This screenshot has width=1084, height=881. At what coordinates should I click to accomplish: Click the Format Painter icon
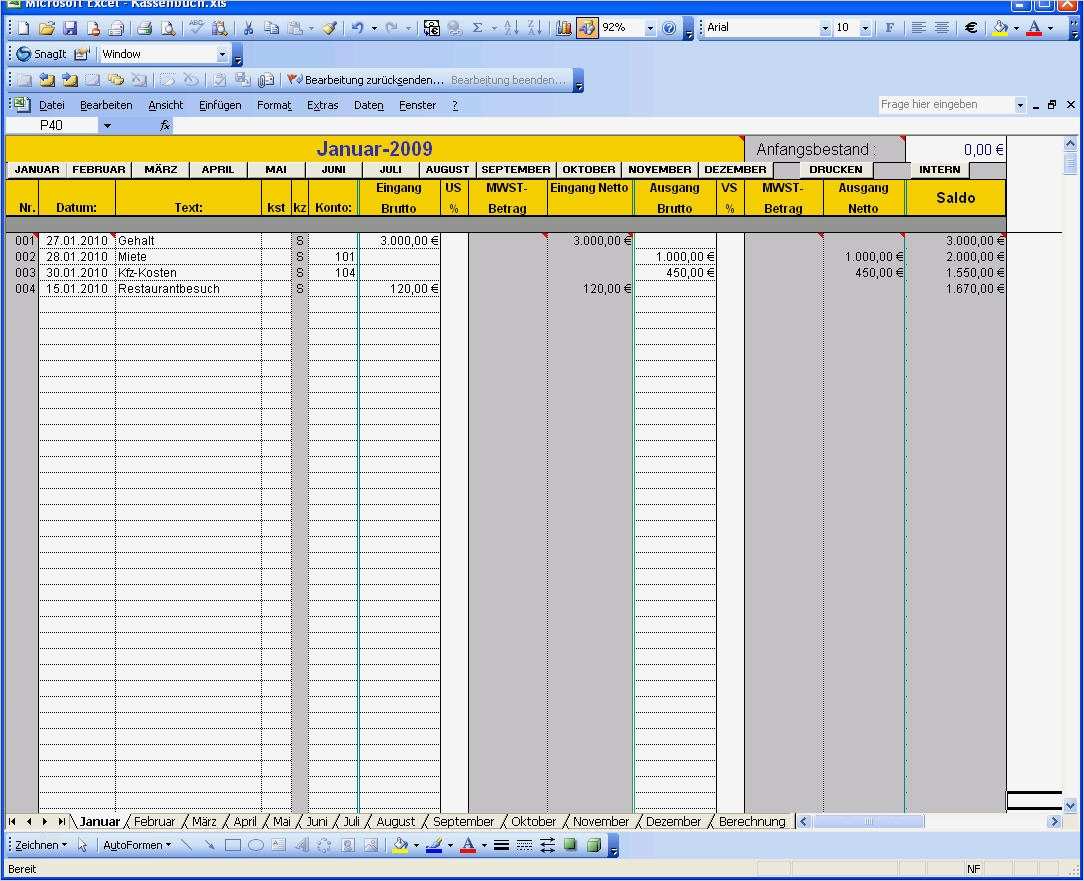tap(329, 28)
